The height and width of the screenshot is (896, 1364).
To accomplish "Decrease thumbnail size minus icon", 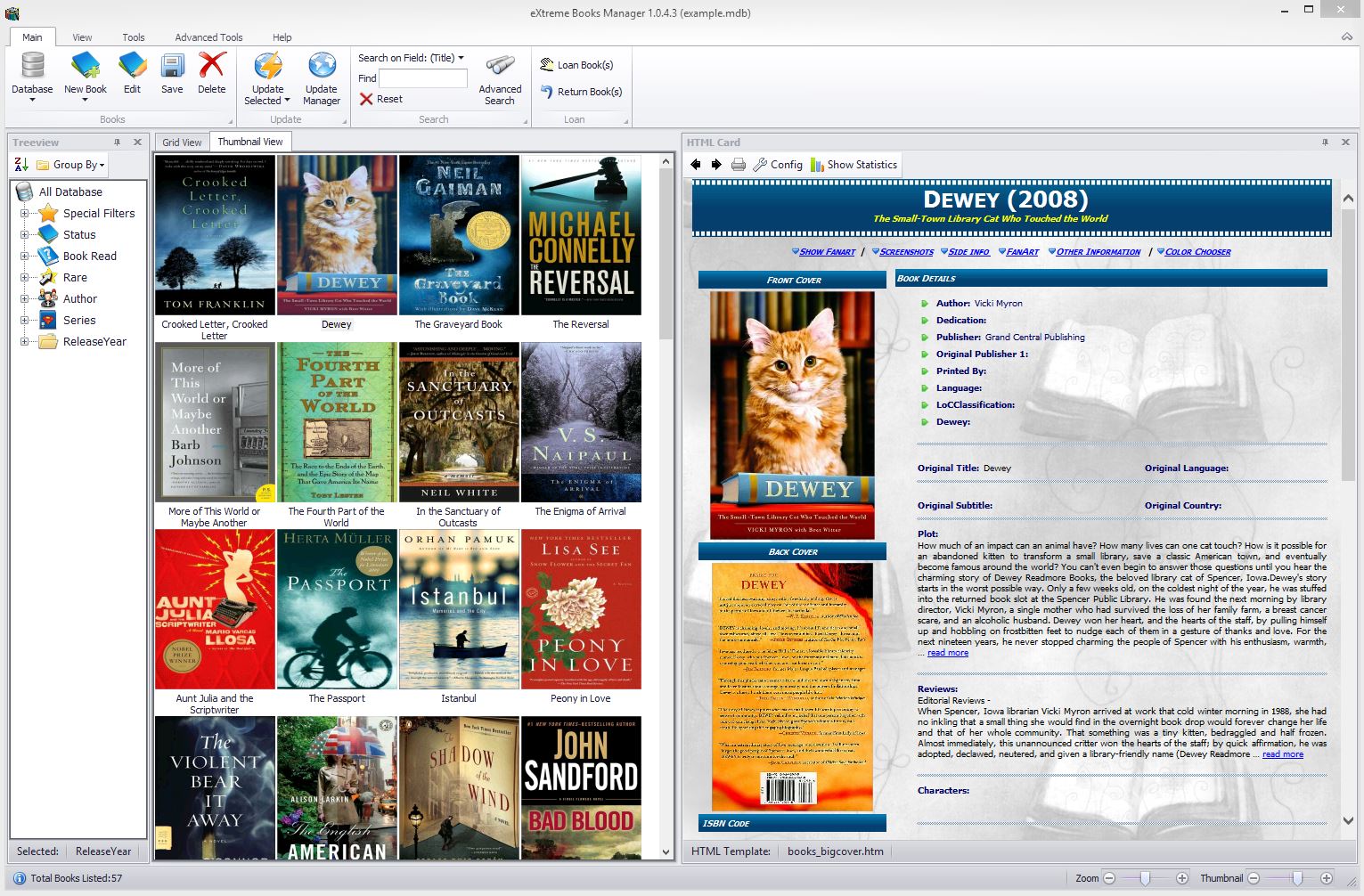I will click(1254, 878).
